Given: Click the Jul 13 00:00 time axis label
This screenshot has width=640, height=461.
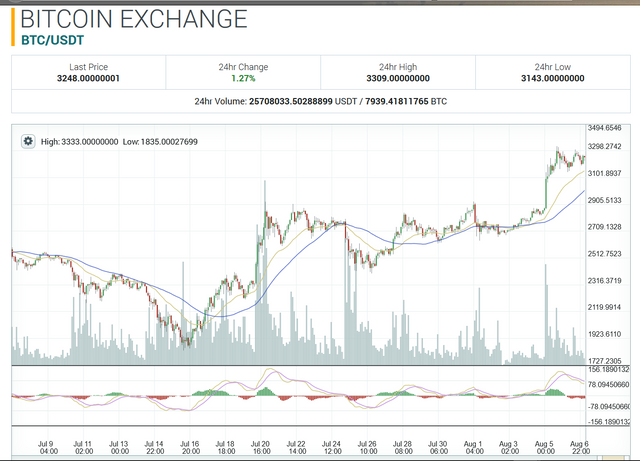Looking at the screenshot, I should point(119,448).
